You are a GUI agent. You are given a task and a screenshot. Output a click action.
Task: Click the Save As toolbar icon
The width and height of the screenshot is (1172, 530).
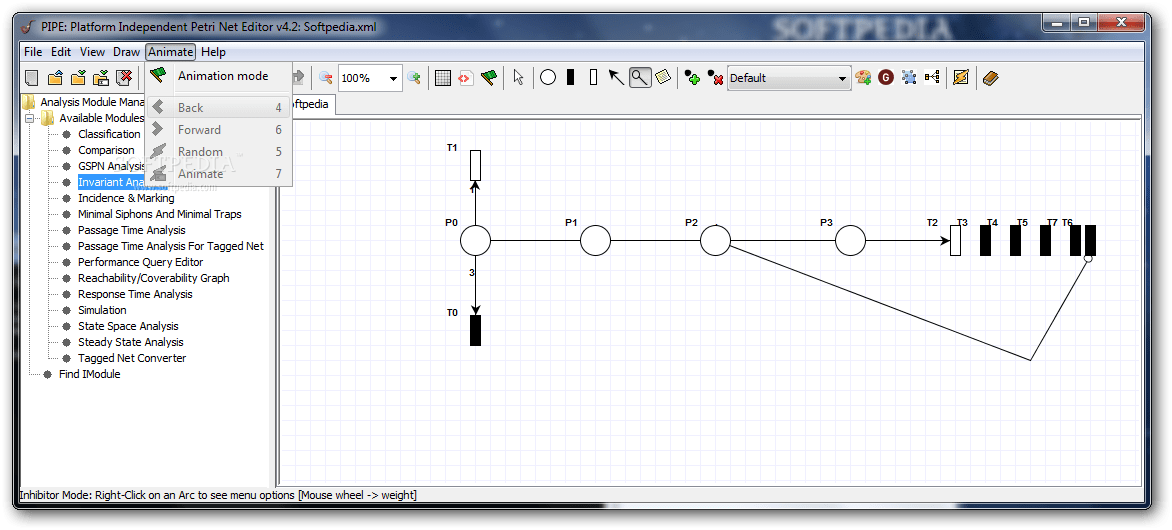(x=101, y=78)
